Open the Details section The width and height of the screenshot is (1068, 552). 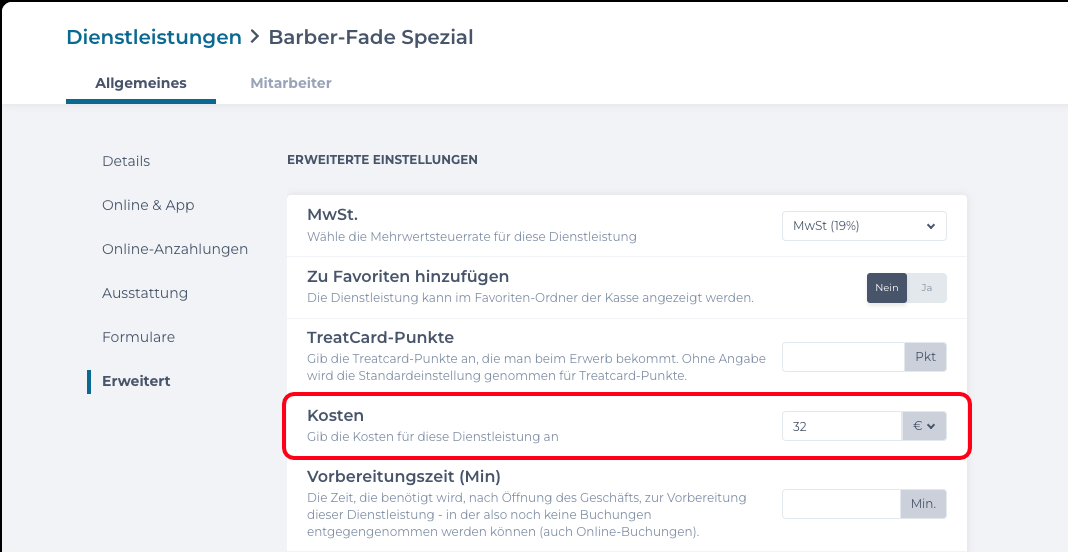click(126, 161)
